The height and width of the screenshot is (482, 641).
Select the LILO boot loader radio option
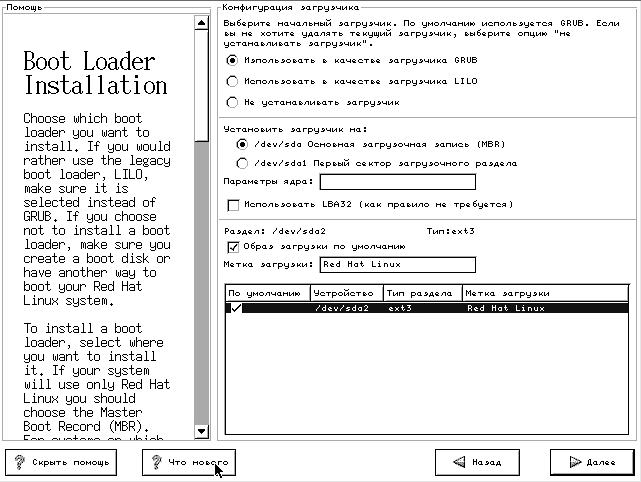pos(233,81)
